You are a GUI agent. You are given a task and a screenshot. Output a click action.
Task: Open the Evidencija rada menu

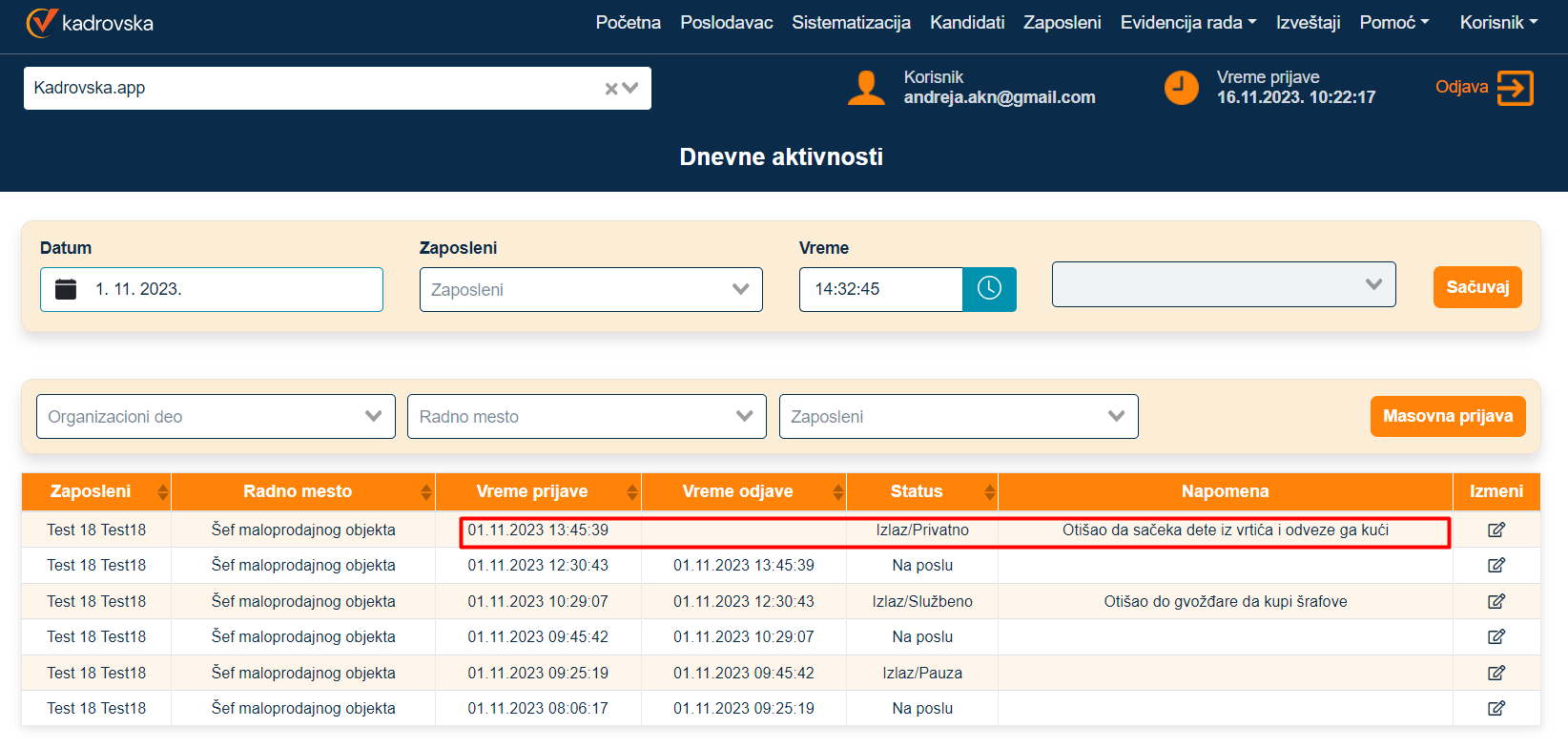click(x=1187, y=22)
